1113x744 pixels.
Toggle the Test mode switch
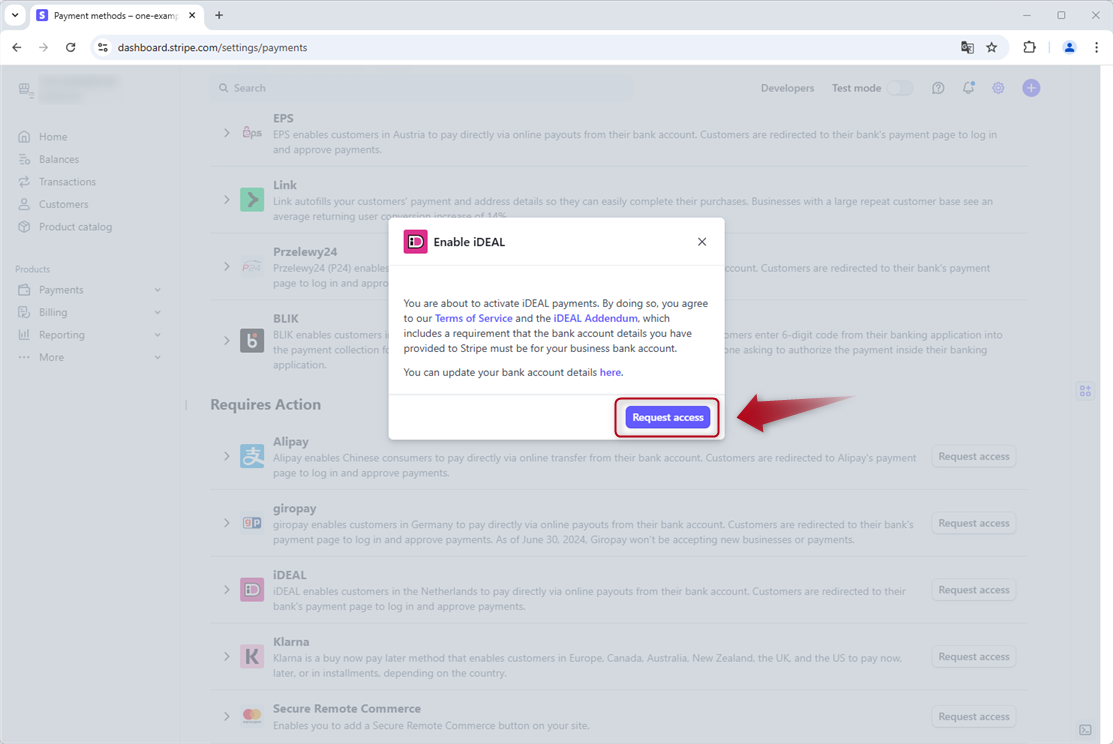[x=900, y=88]
